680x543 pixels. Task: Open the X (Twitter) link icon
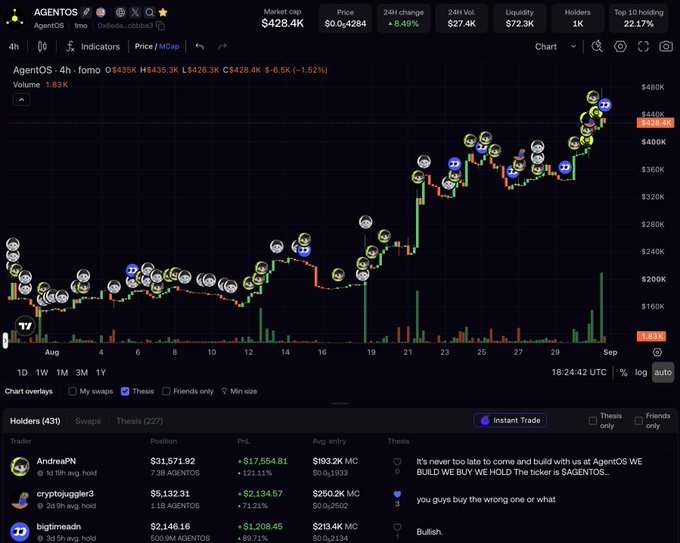(x=135, y=12)
